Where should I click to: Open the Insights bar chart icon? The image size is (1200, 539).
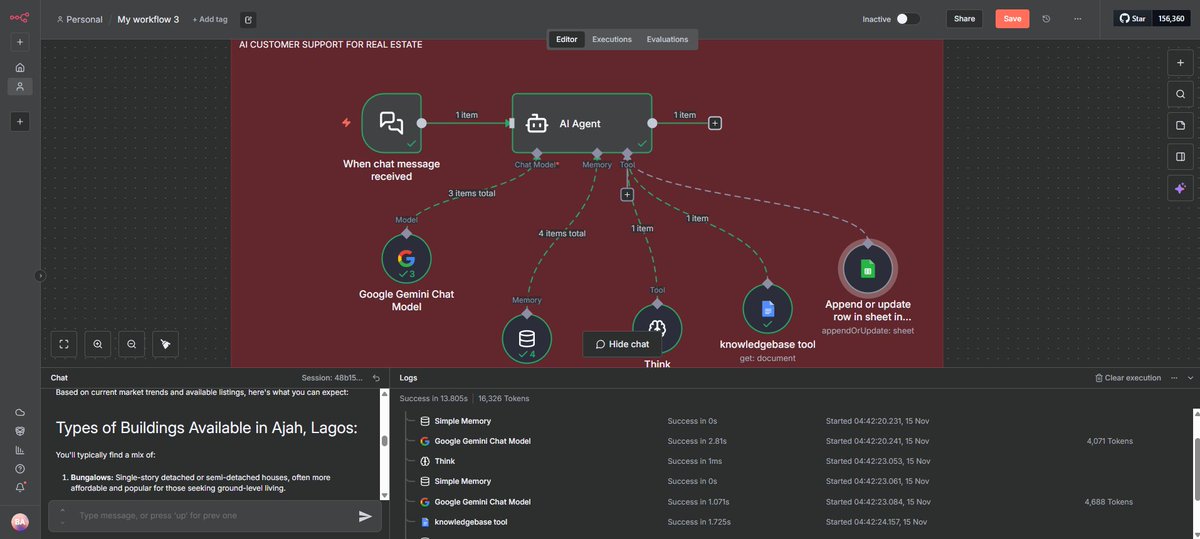[20, 450]
